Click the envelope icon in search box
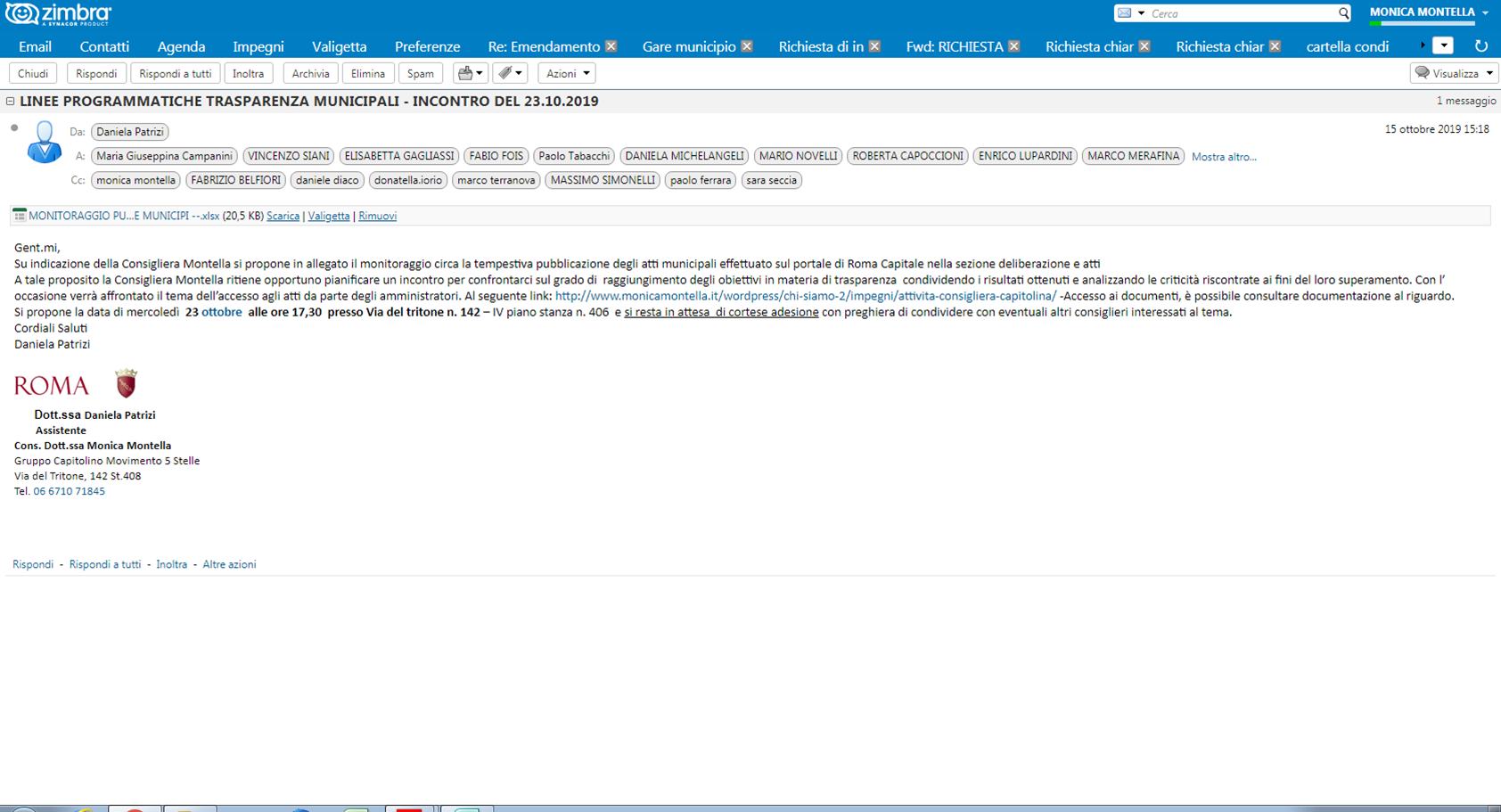The image size is (1501, 812). (x=1125, y=13)
